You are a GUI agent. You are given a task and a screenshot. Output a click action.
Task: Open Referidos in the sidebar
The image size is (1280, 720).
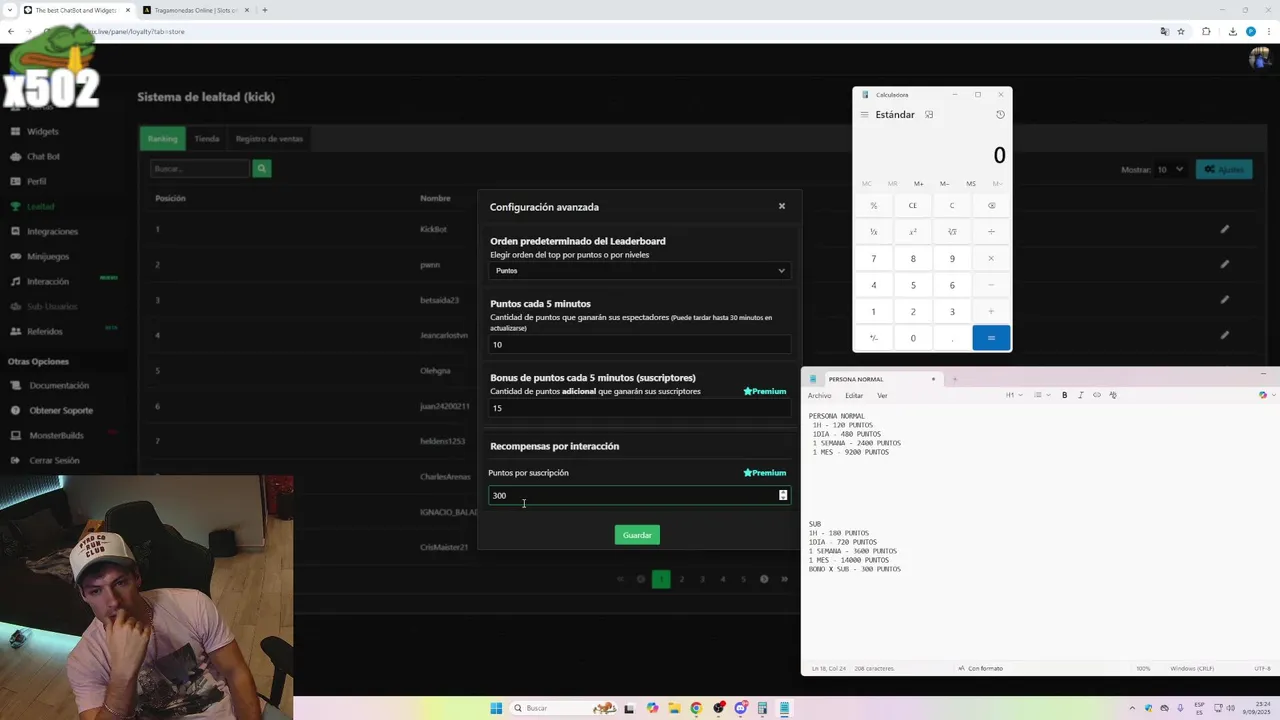tap(44, 332)
